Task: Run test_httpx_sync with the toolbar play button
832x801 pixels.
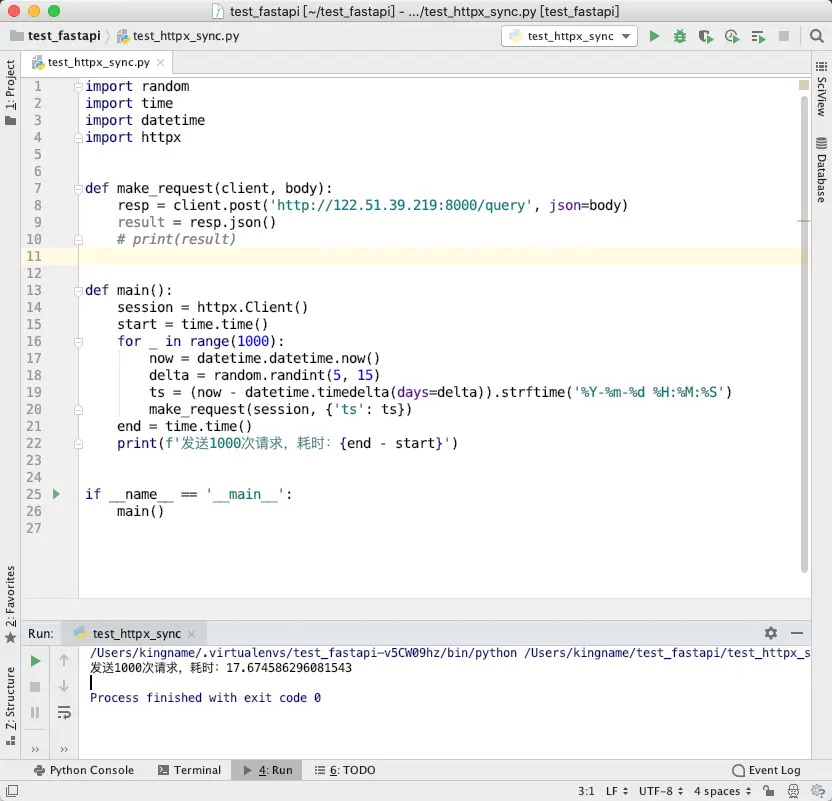Action: pyautogui.click(x=654, y=36)
